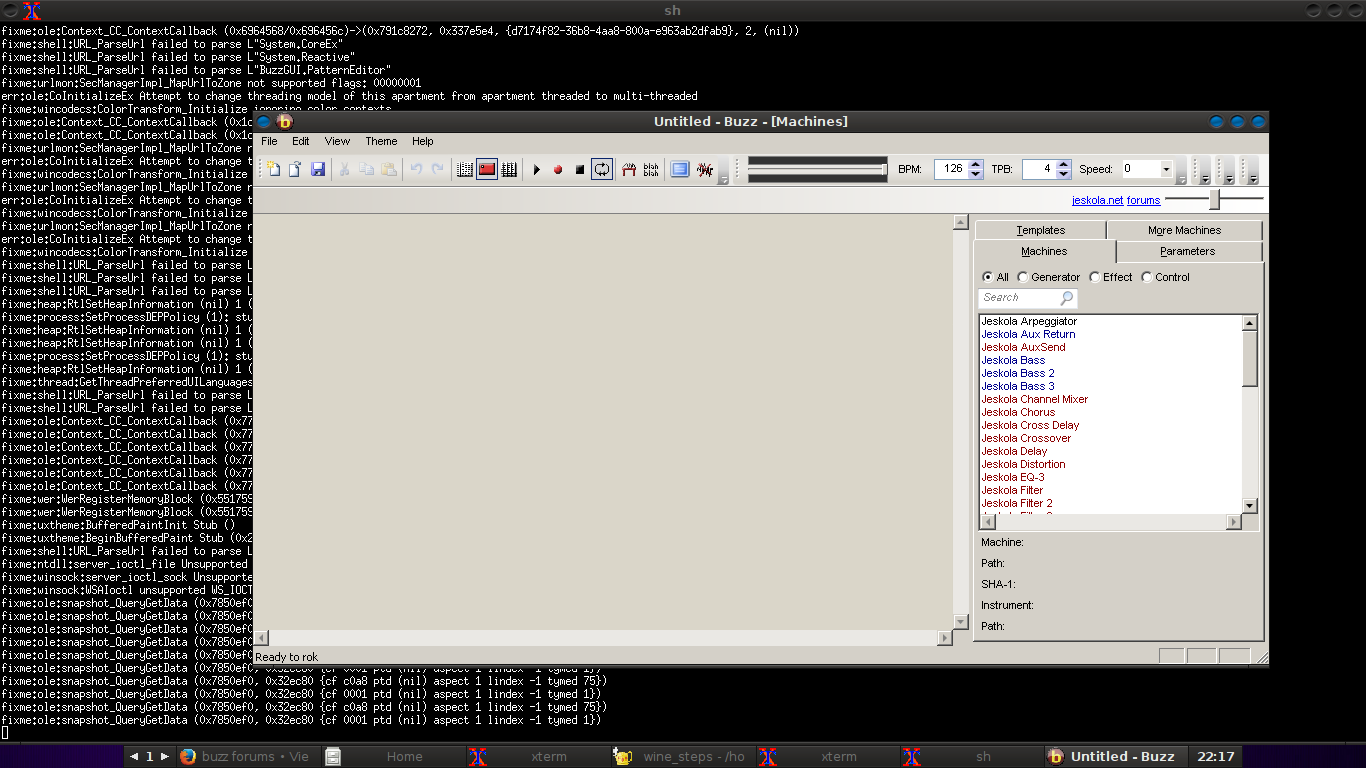Select Jeskola Distortion in list
The height and width of the screenshot is (768, 1366).
(1023, 464)
